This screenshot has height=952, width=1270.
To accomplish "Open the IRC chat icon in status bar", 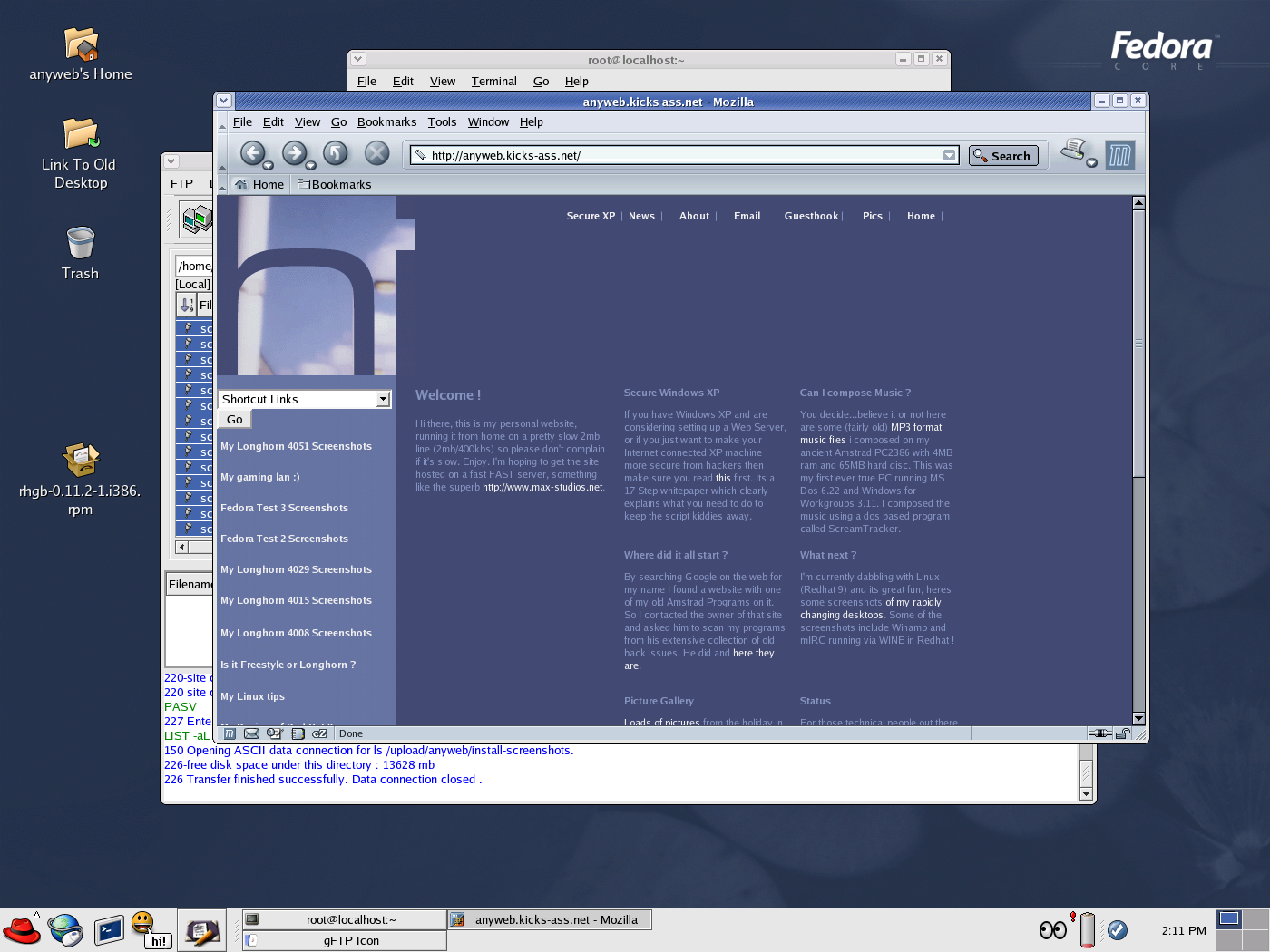I will click(319, 733).
